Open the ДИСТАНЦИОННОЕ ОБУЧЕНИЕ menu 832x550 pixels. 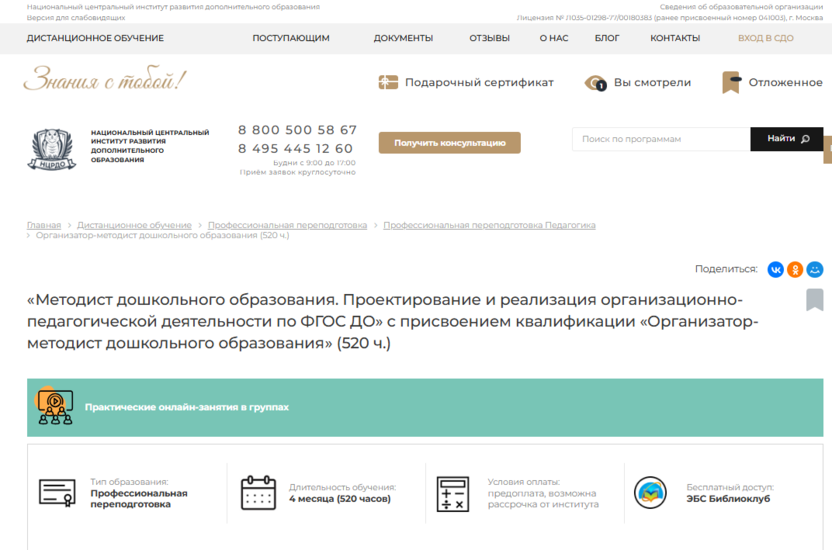[x=96, y=38]
